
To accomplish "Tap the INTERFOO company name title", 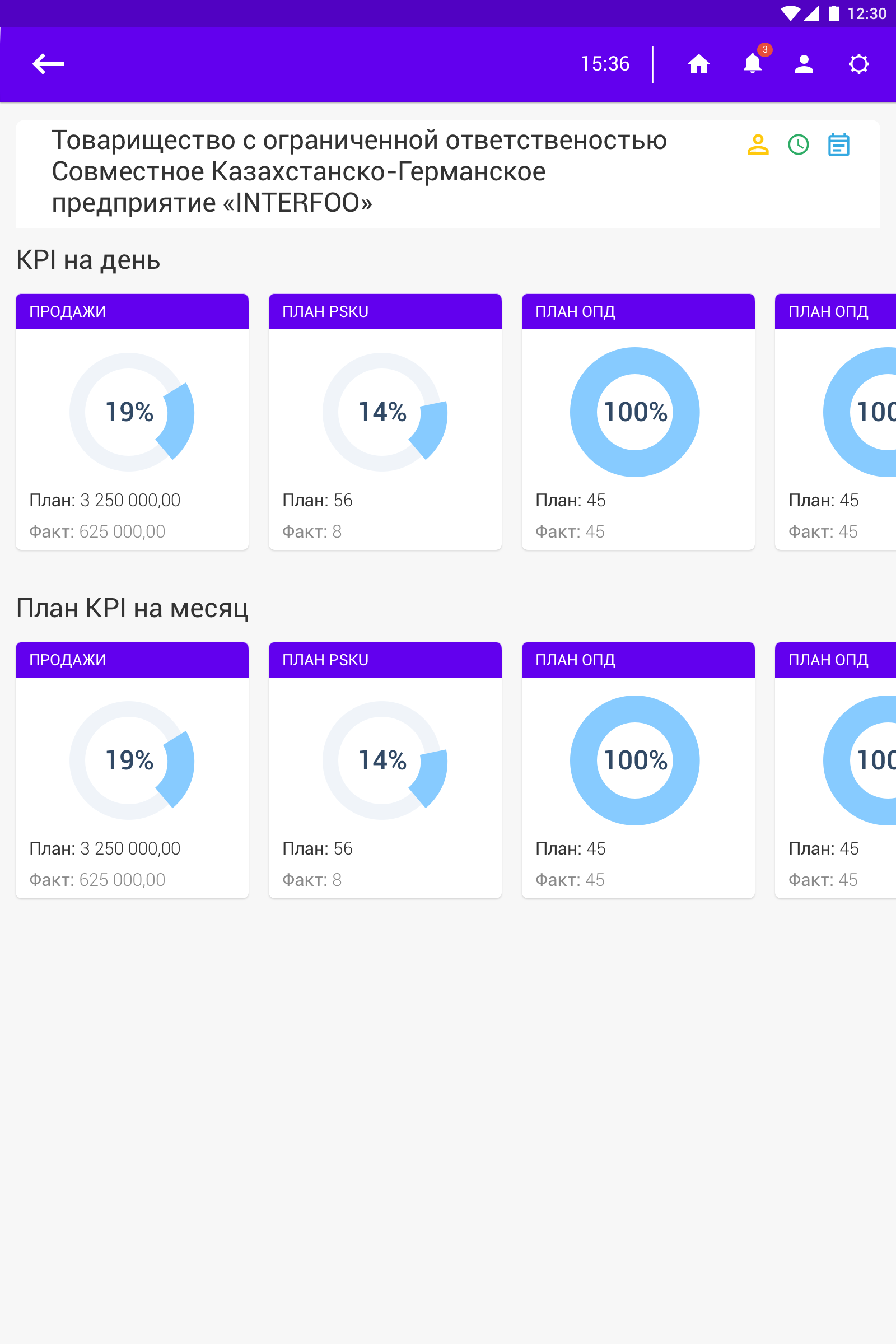I will (359, 171).
